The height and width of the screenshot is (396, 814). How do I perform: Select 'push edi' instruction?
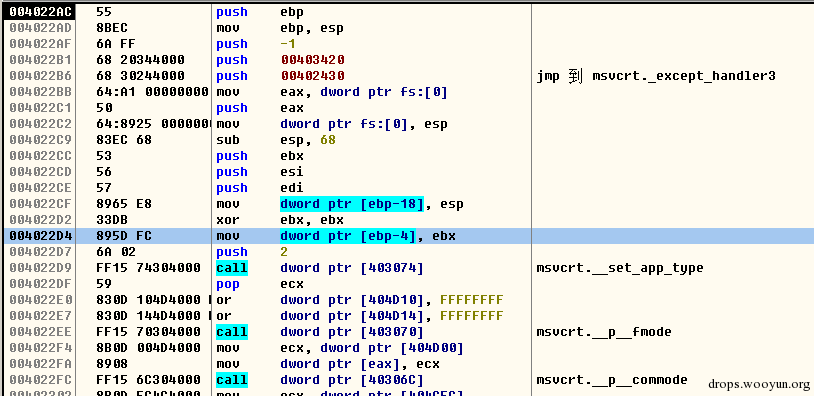pos(260,188)
